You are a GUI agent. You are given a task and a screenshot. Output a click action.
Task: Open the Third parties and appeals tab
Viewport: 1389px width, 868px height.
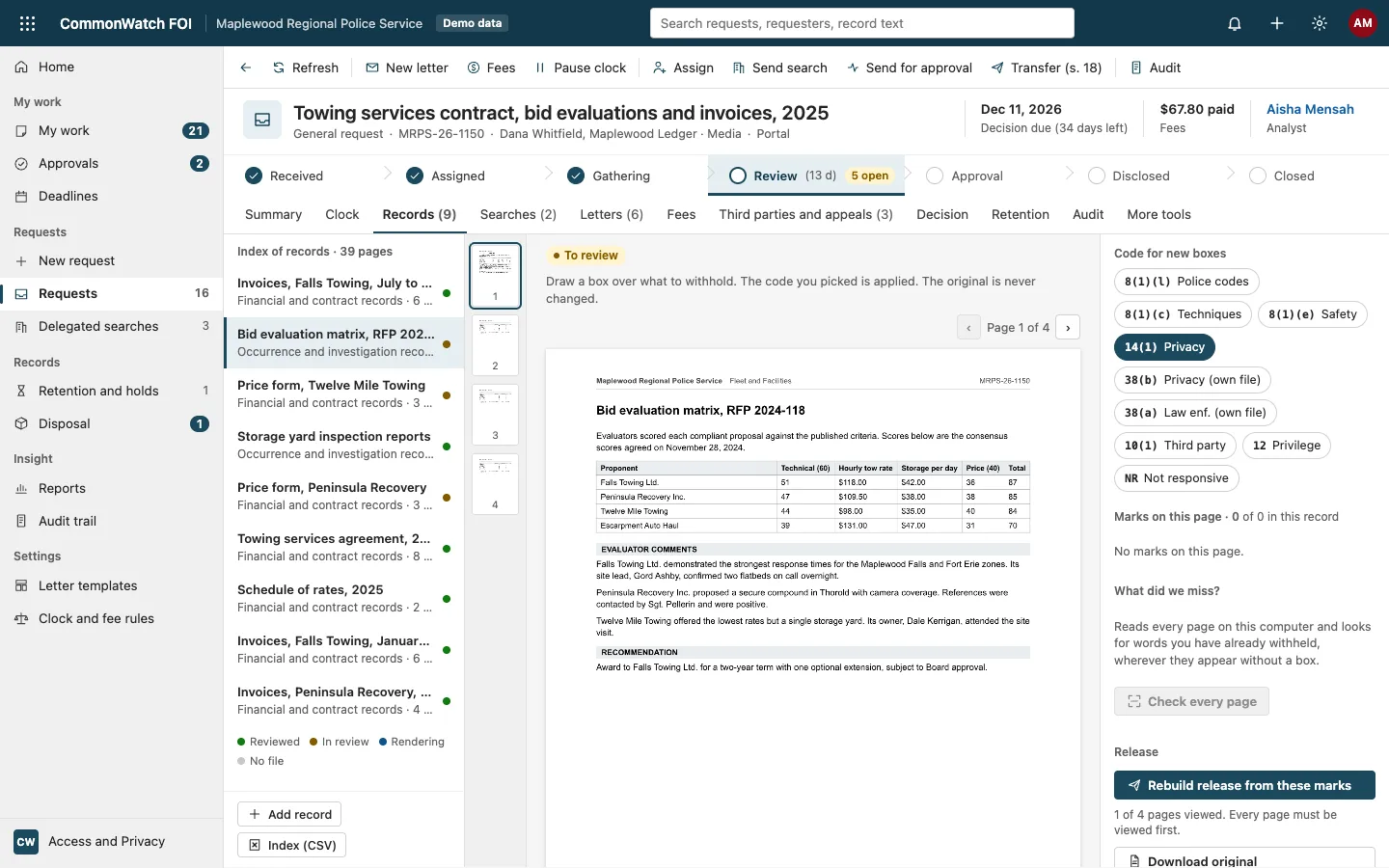[805, 214]
